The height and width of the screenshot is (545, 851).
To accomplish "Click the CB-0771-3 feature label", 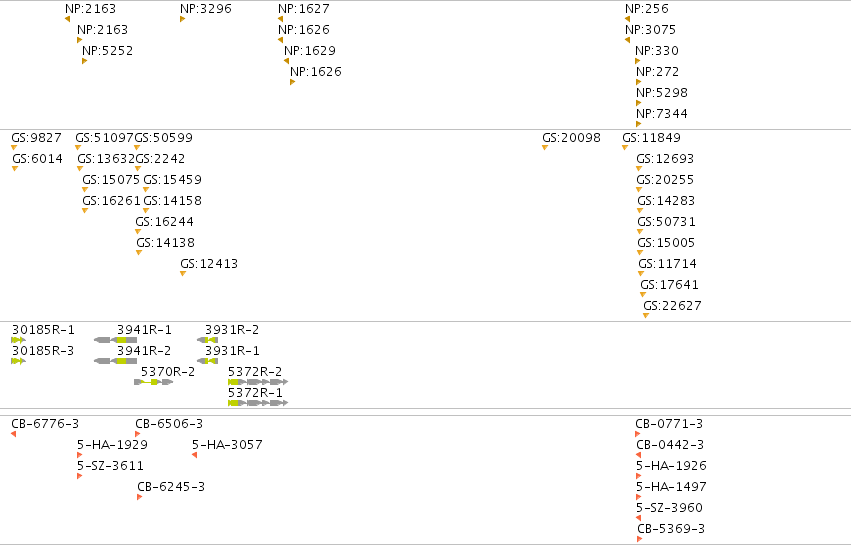I will (669, 423).
